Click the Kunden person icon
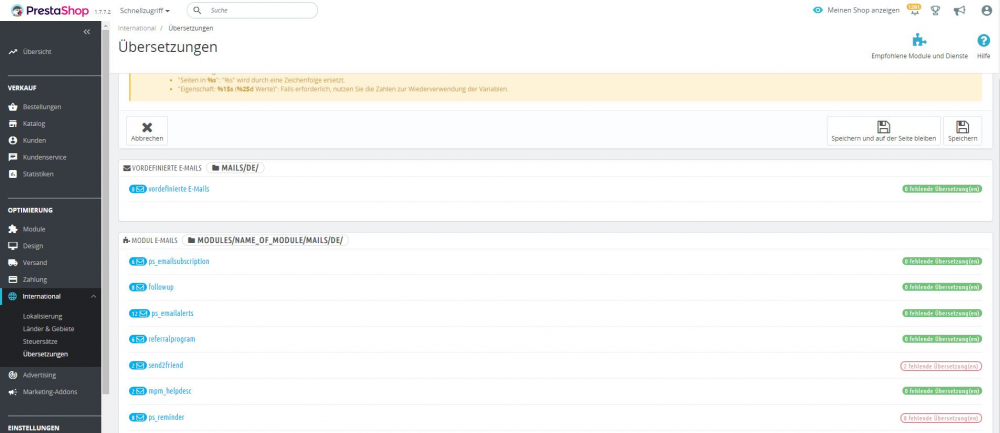This screenshot has height=433, width=1000. (13, 140)
